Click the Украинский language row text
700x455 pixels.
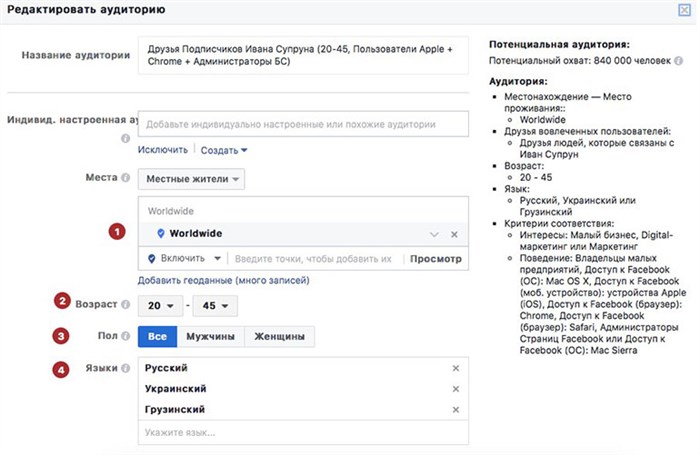point(175,389)
